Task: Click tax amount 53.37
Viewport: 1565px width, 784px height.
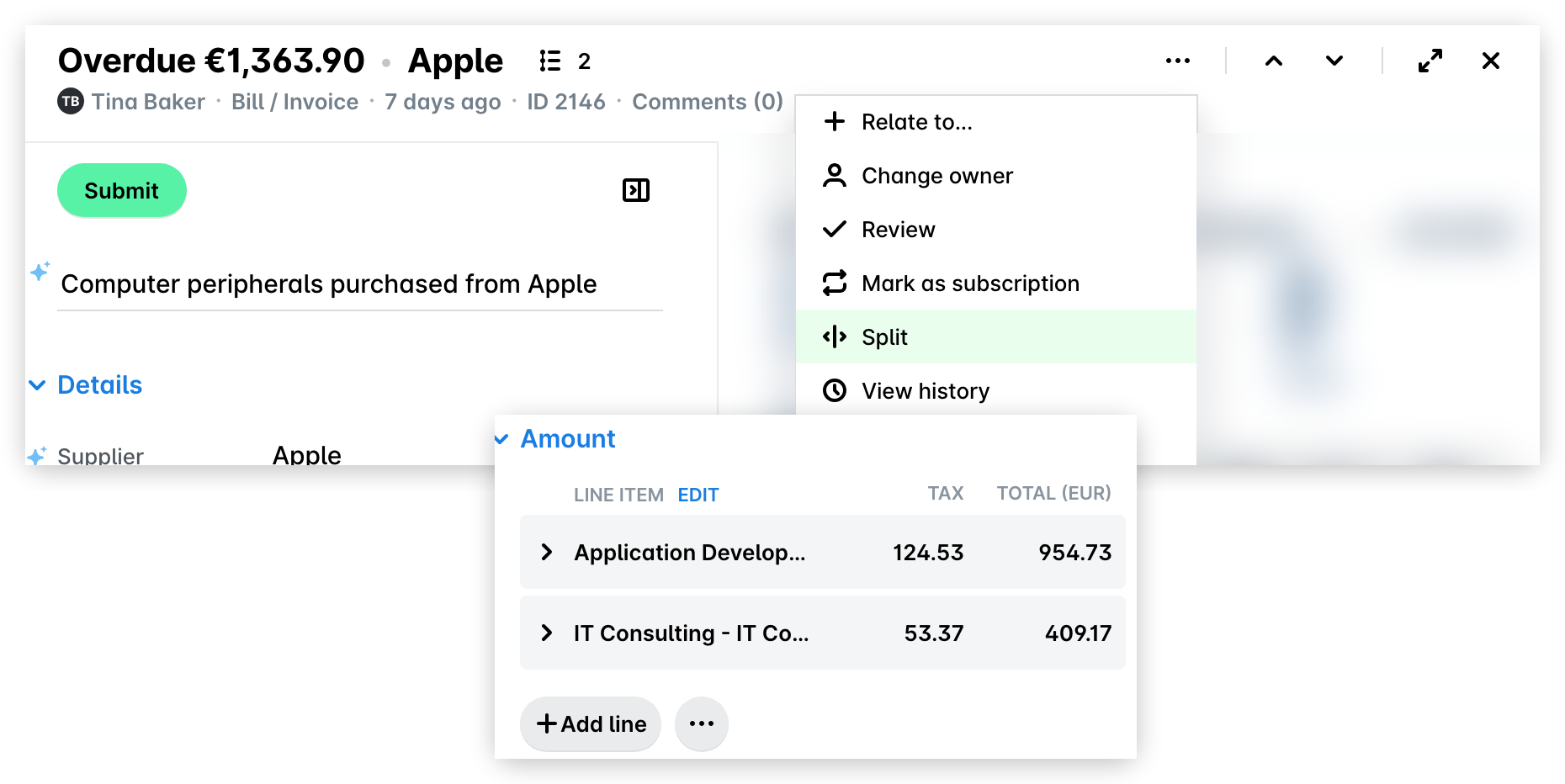Action: point(933,633)
